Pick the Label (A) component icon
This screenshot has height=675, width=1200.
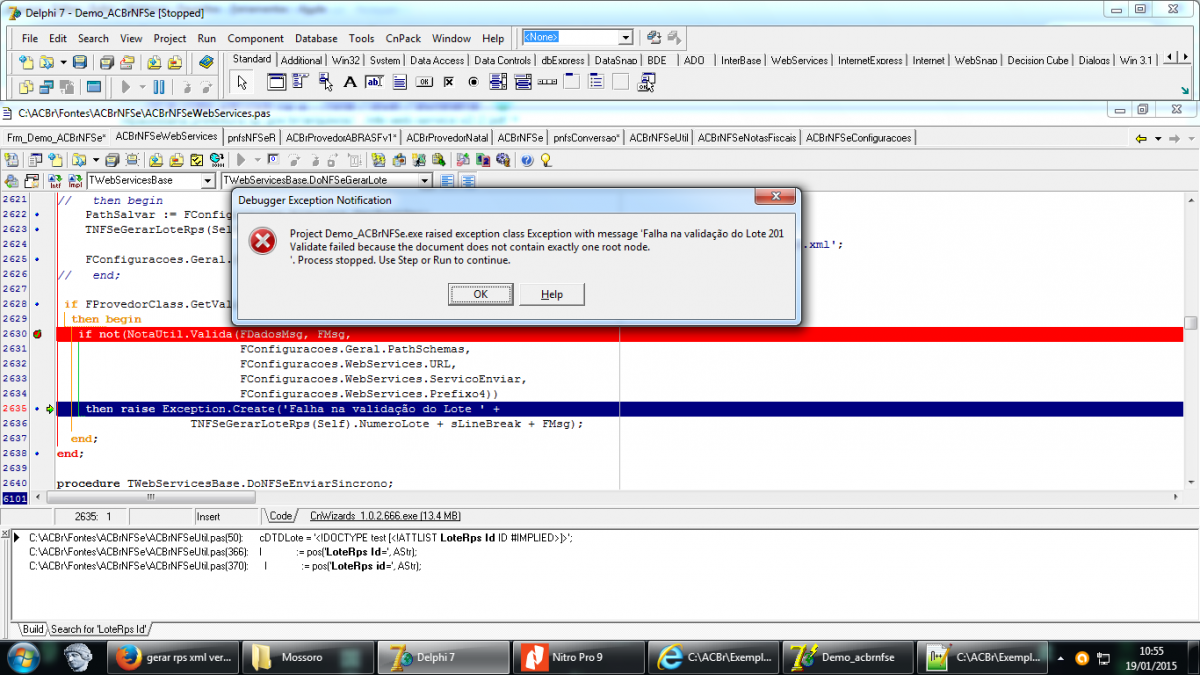[x=350, y=82]
